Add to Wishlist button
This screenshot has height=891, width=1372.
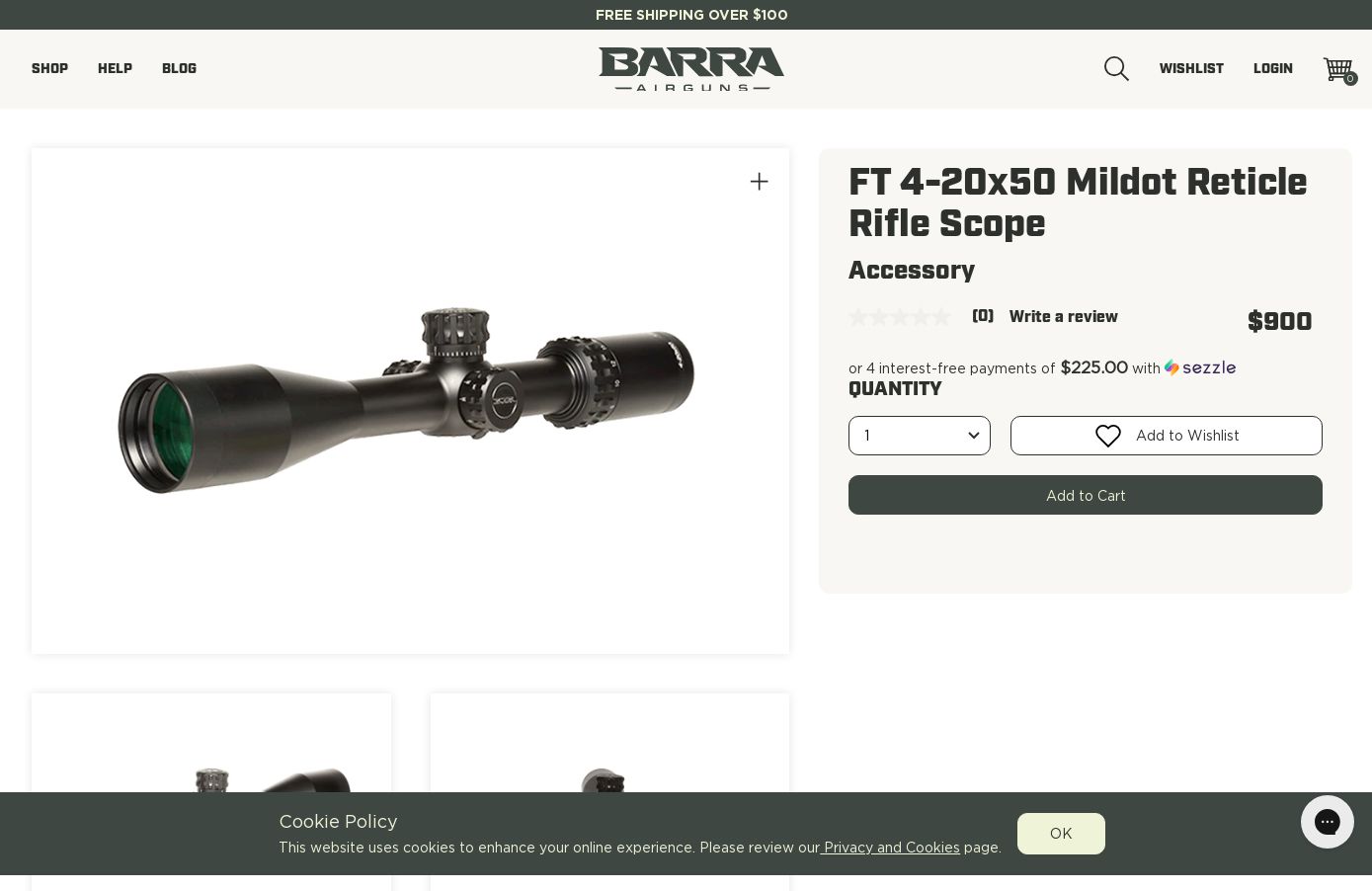pyautogui.click(x=1167, y=436)
